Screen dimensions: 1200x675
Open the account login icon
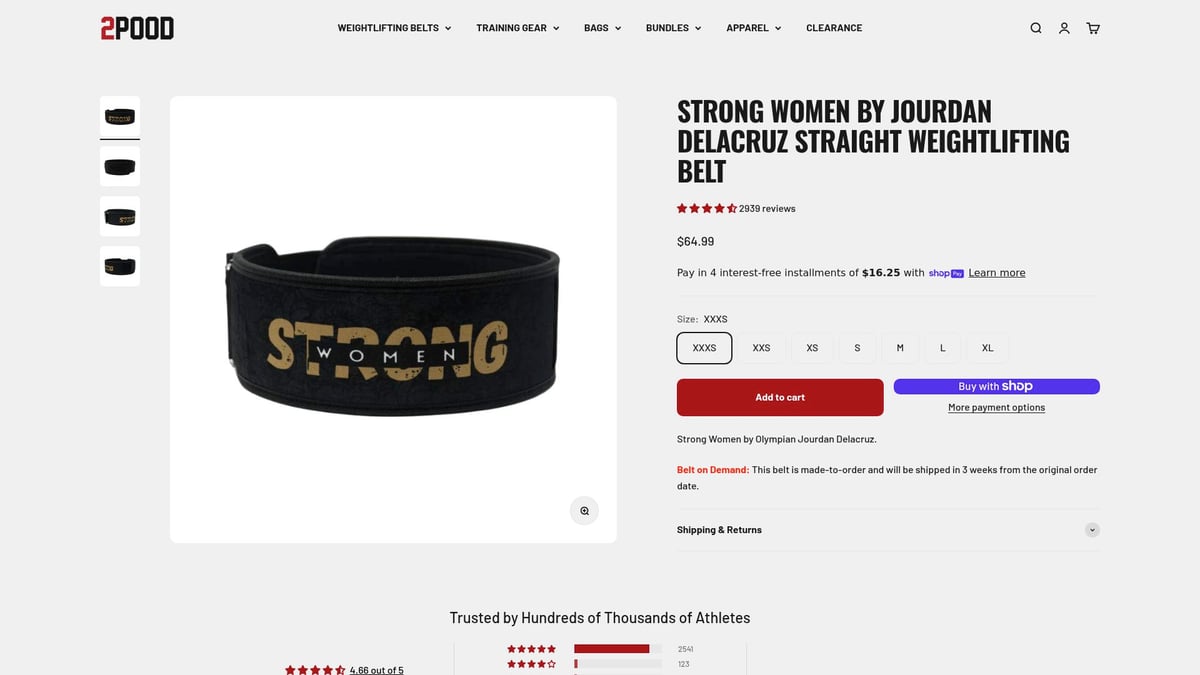[x=1064, y=28]
